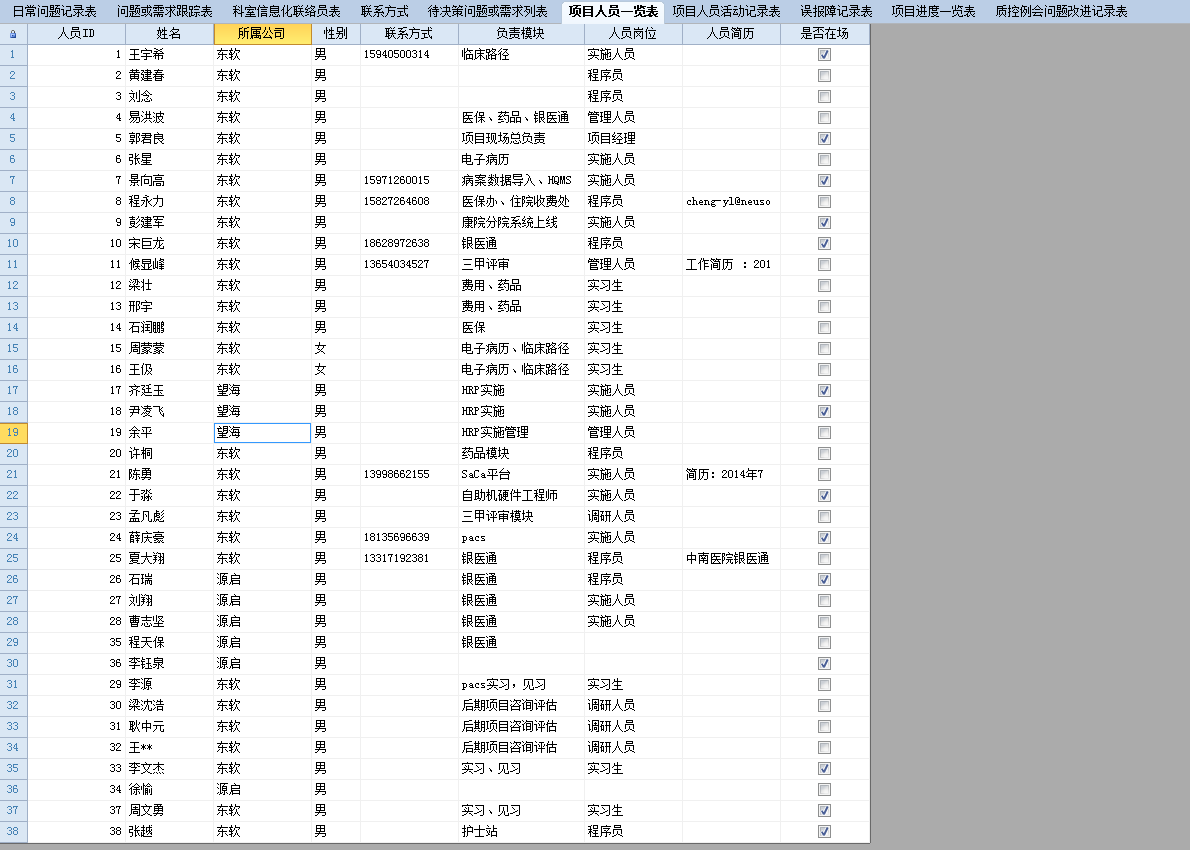
Task: Click the 人员ID column header
Action: [76, 33]
